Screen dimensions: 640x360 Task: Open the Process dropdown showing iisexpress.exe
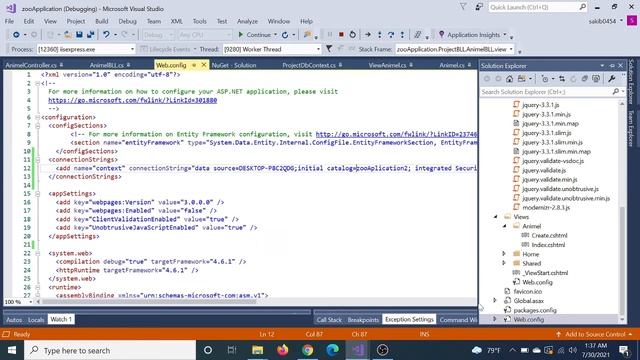point(86,49)
